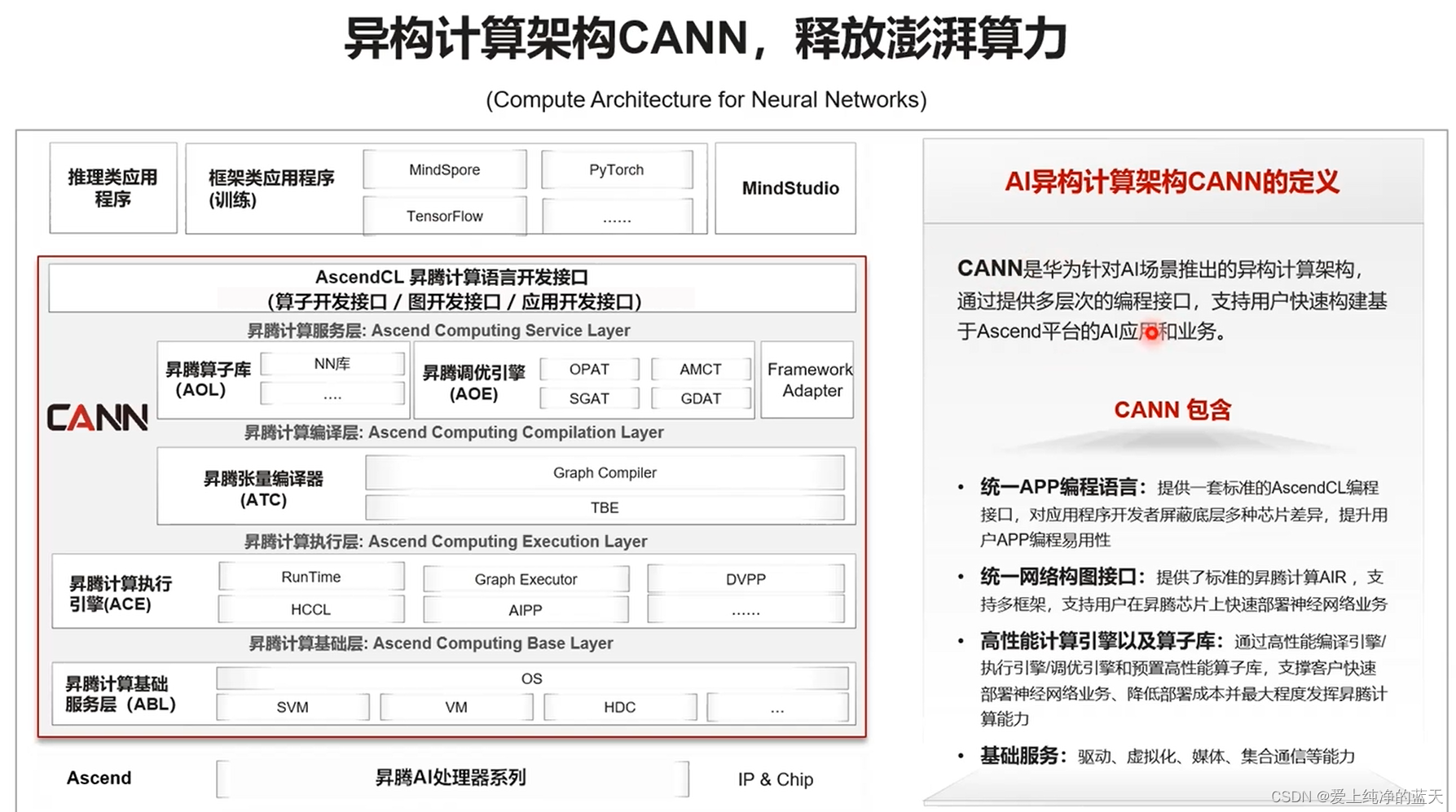Click the AscendCL 昇腾计算语言开发接口 box
The height and width of the screenshot is (812, 1456).
(452, 288)
